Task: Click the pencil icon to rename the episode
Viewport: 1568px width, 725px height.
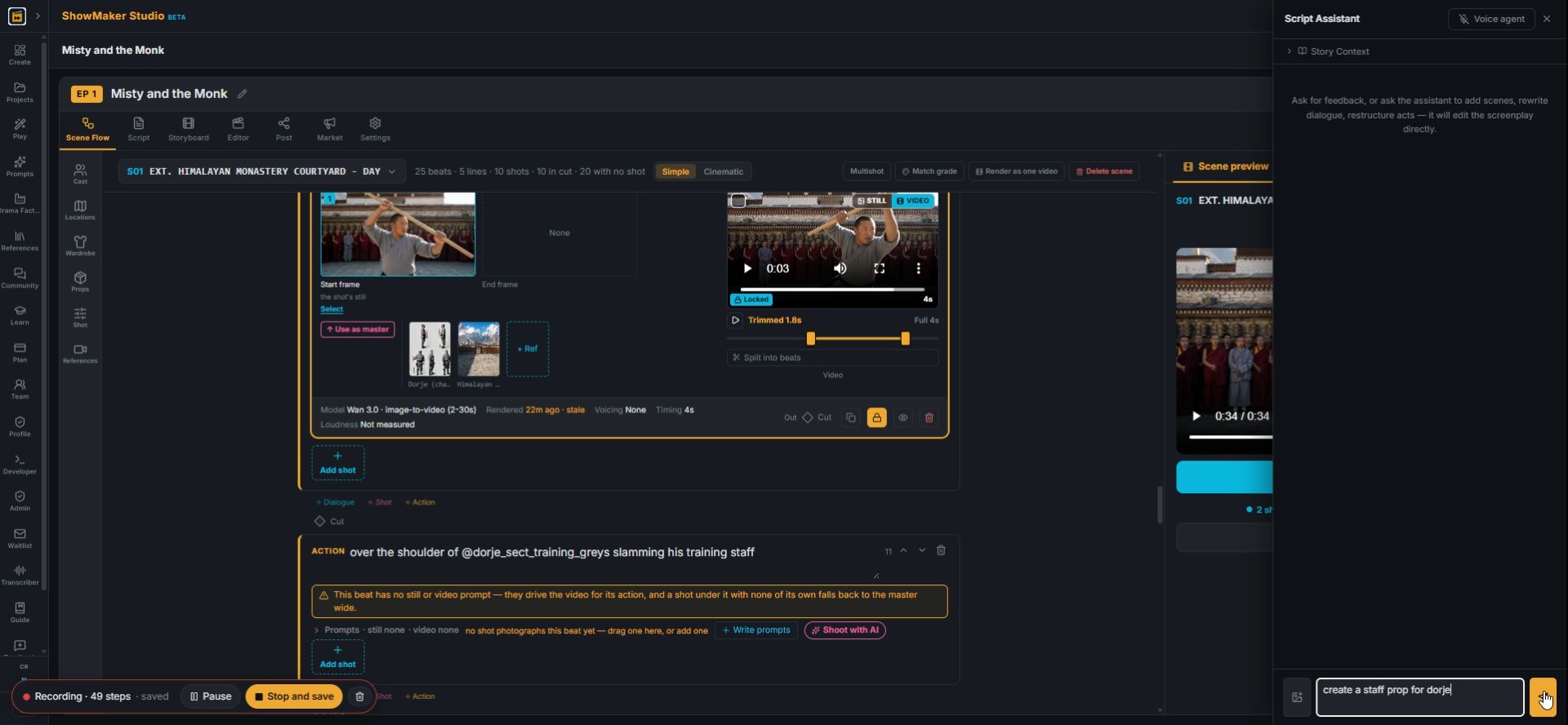Action: [242, 94]
